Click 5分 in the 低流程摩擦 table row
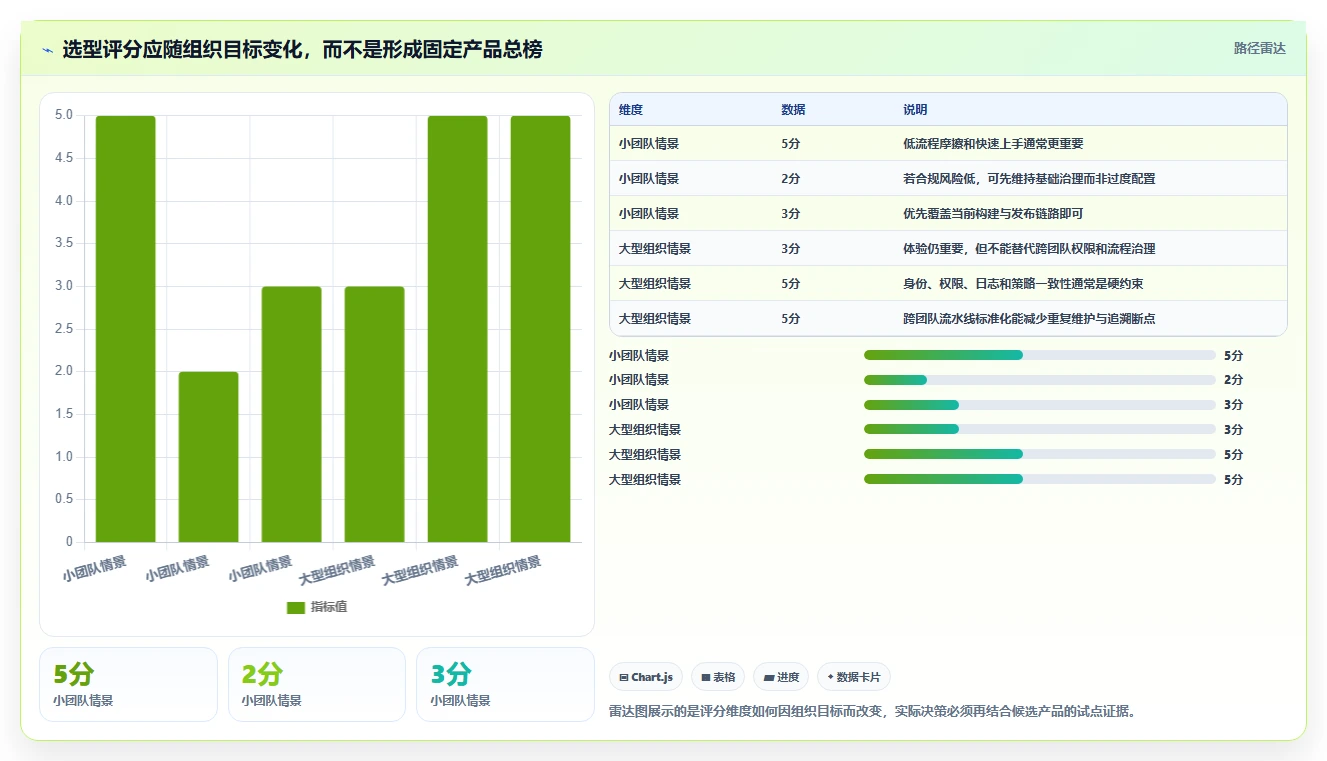The width and height of the screenshot is (1327, 761). click(x=791, y=144)
